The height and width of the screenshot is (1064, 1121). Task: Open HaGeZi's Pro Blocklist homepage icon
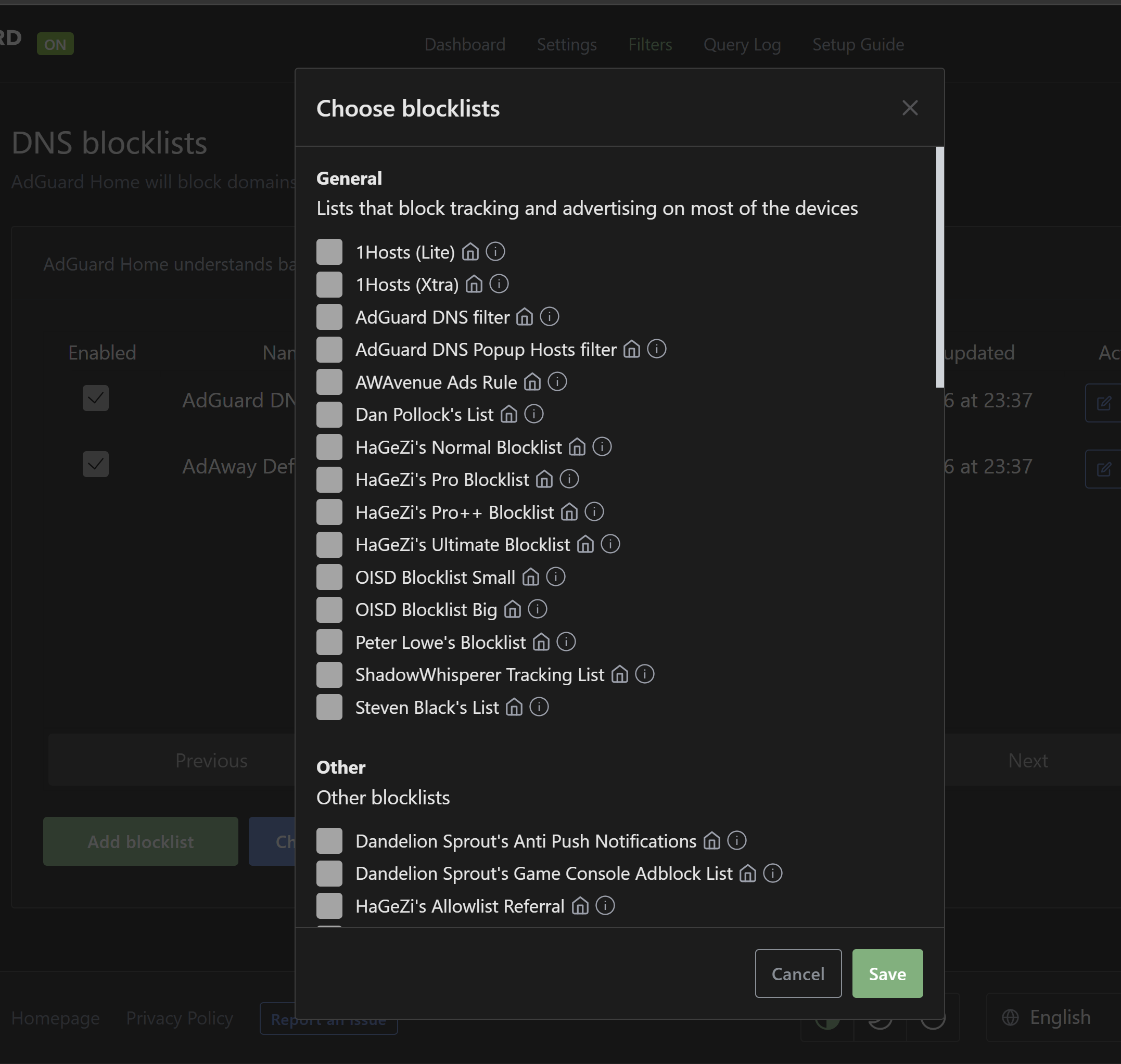pyautogui.click(x=544, y=480)
